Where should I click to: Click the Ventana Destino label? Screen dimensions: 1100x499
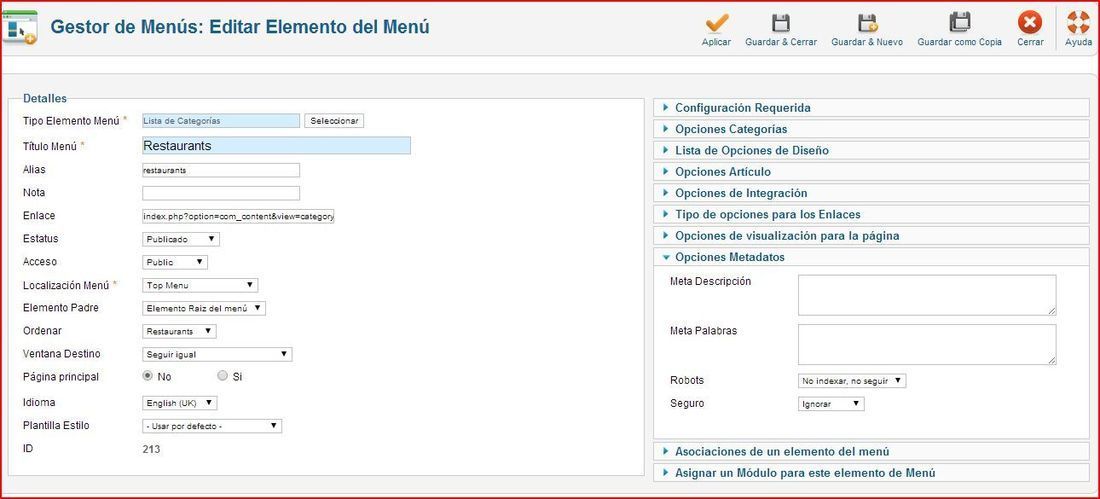61,354
